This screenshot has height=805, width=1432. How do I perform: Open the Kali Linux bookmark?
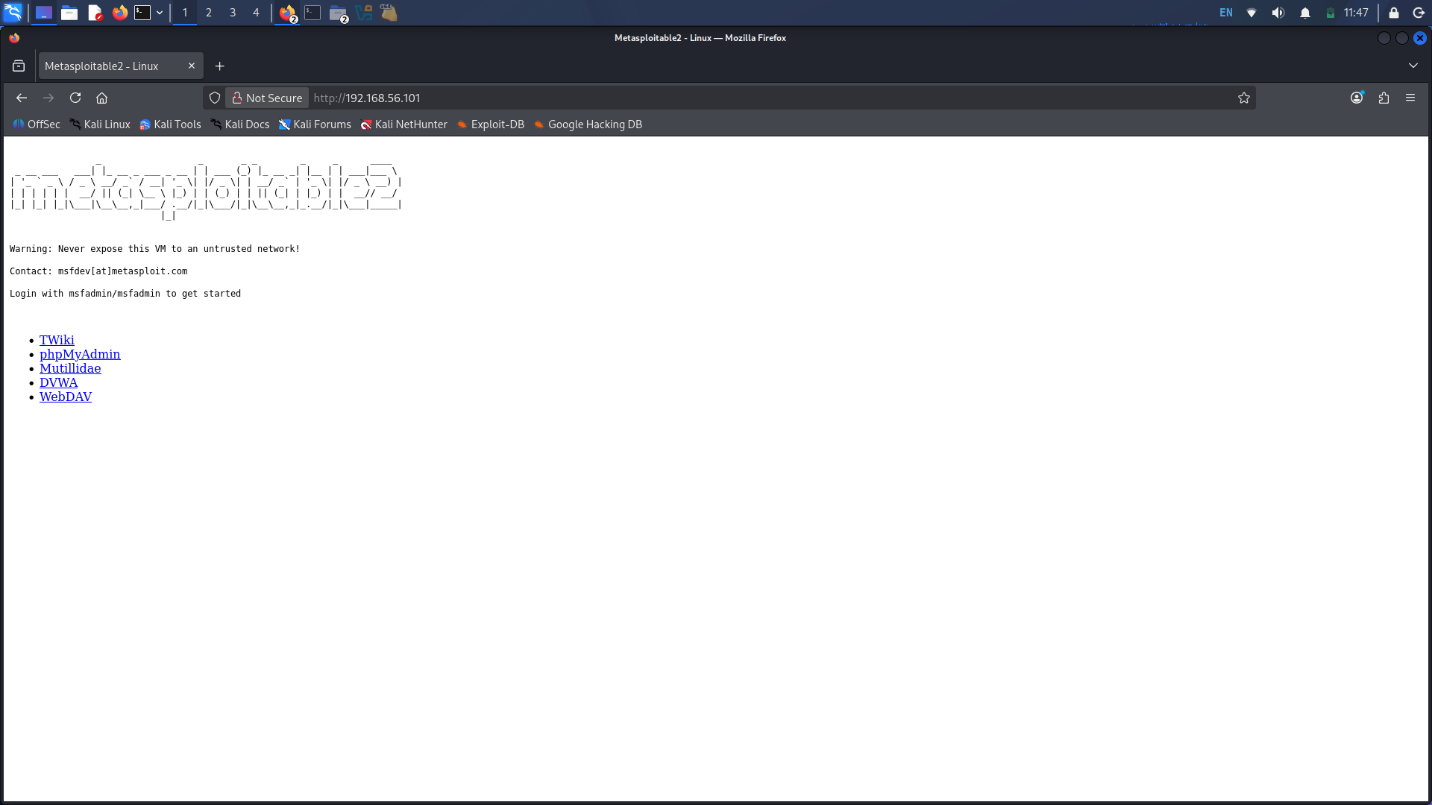100,124
